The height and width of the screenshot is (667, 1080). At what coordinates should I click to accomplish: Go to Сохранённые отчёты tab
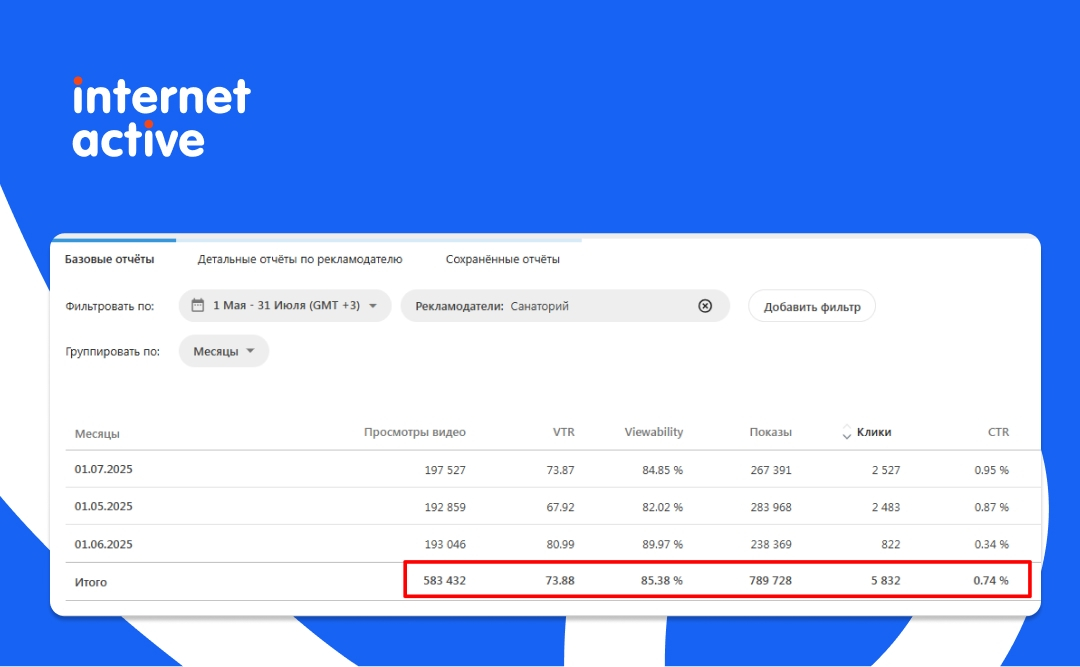coord(502,259)
